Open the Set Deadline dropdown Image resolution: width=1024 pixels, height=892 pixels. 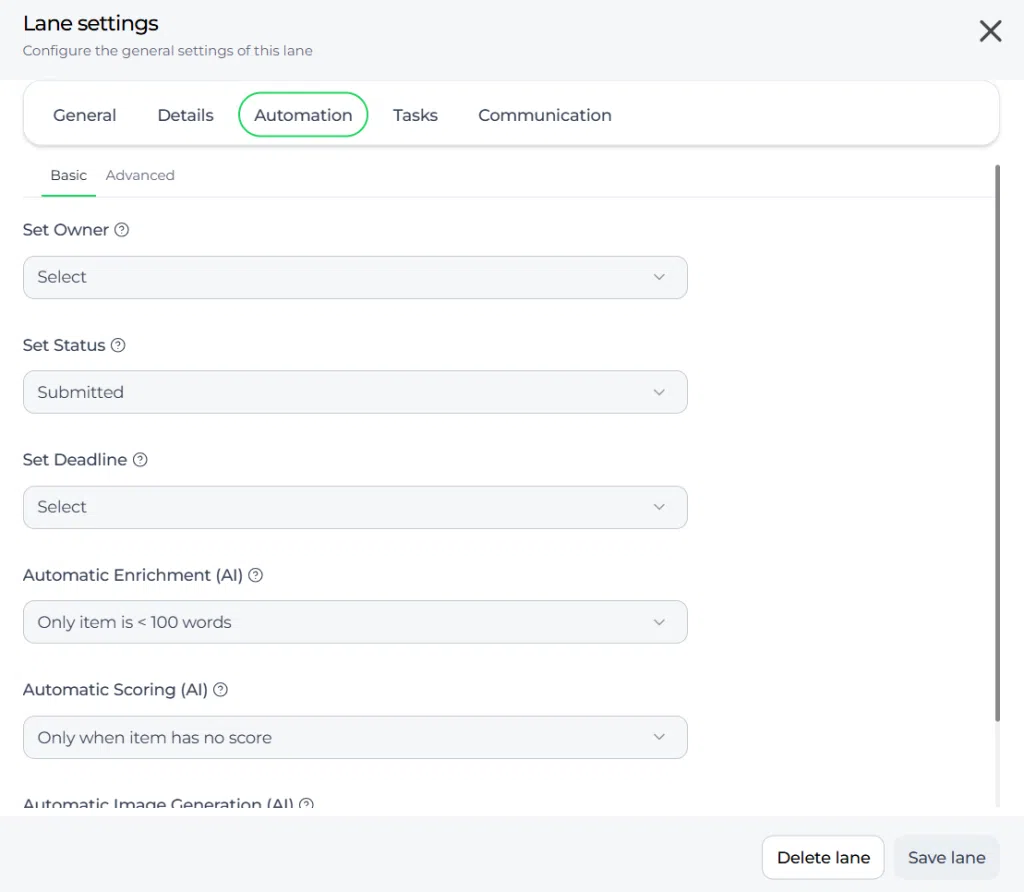pyautogui.click(x=355, y=507)
